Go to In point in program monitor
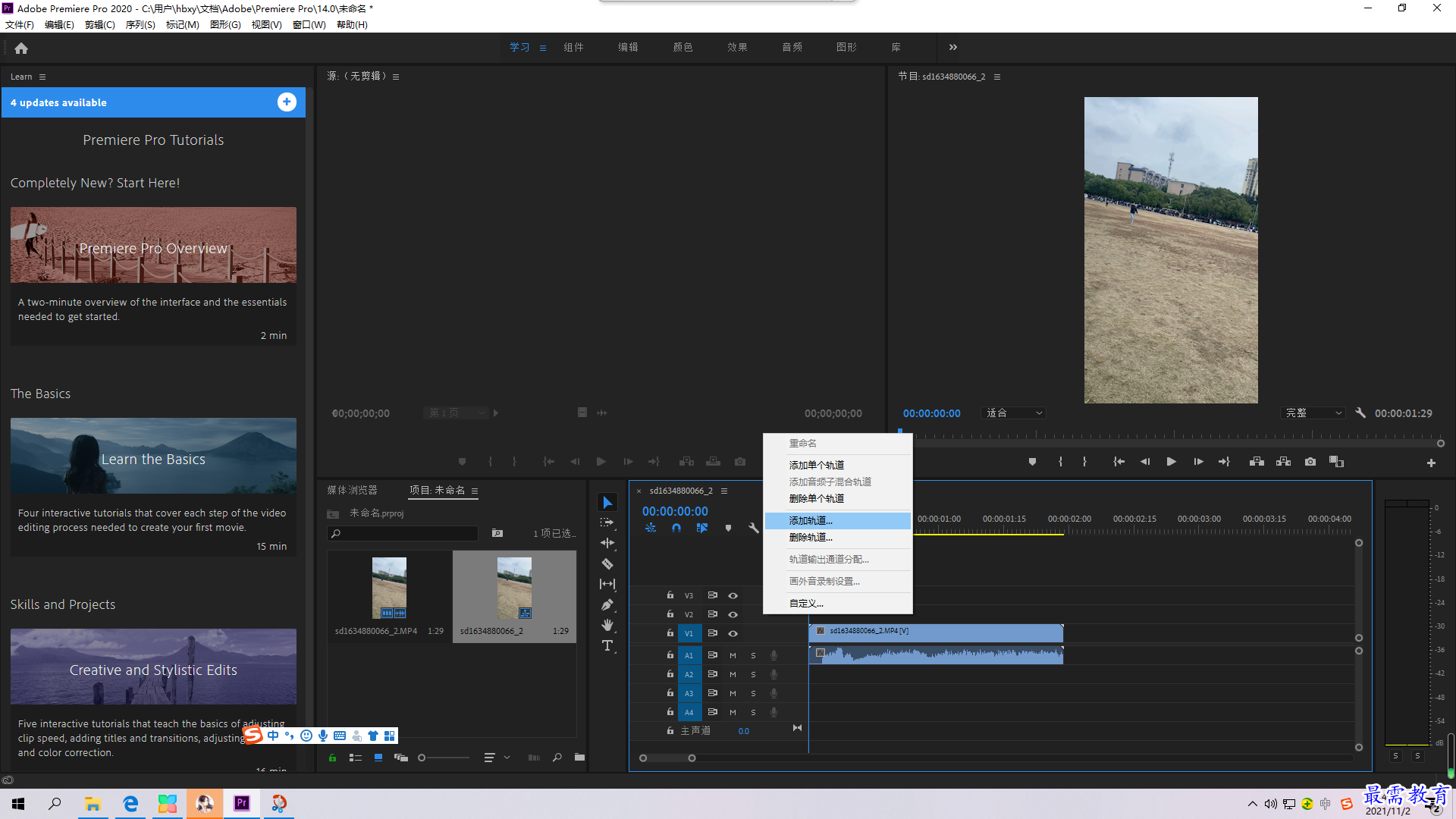Image resolution: width=1456 pixels, height=819 pixels. tap(1119, 462)
